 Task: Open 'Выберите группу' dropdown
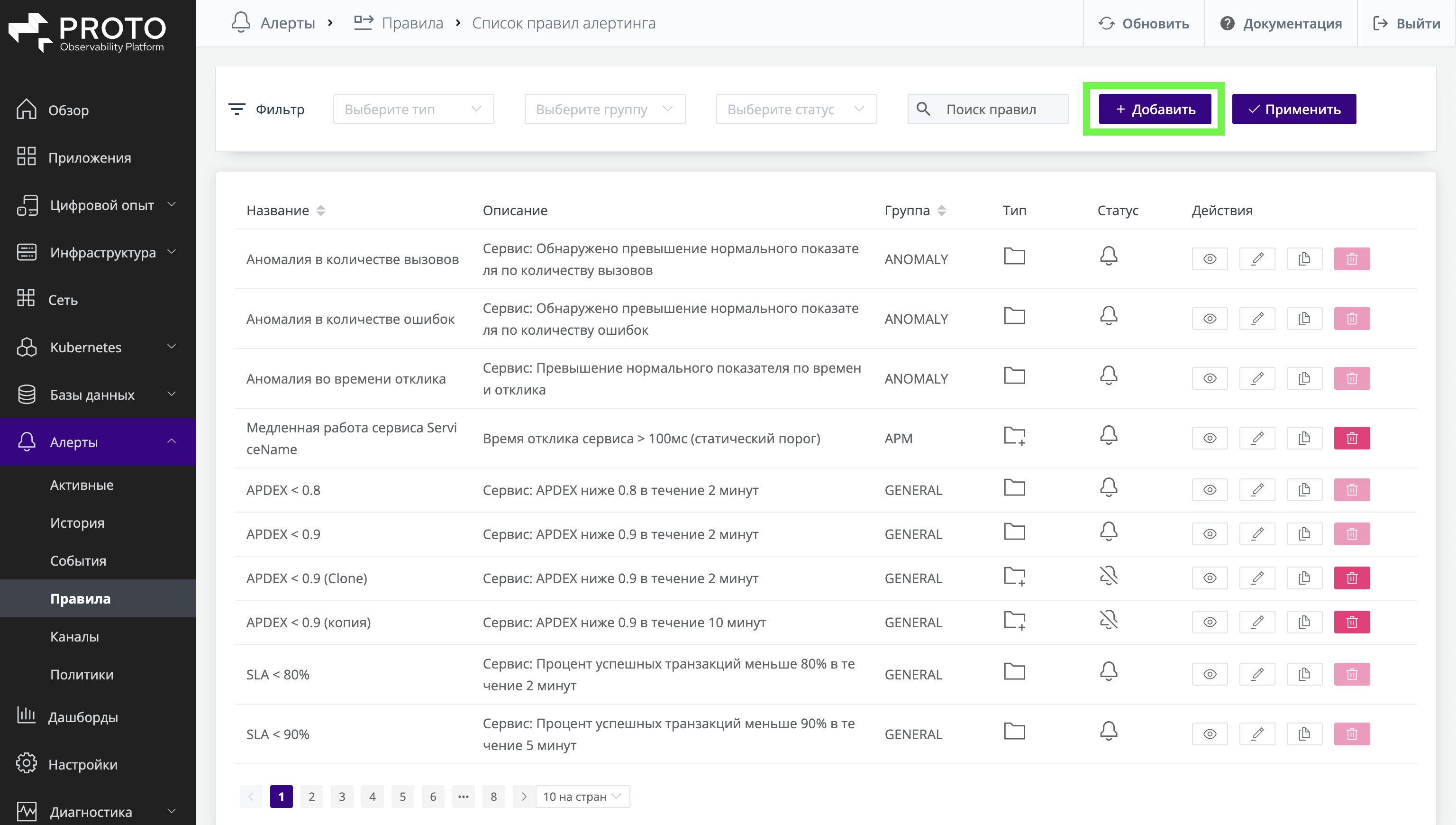pos(605,109)
